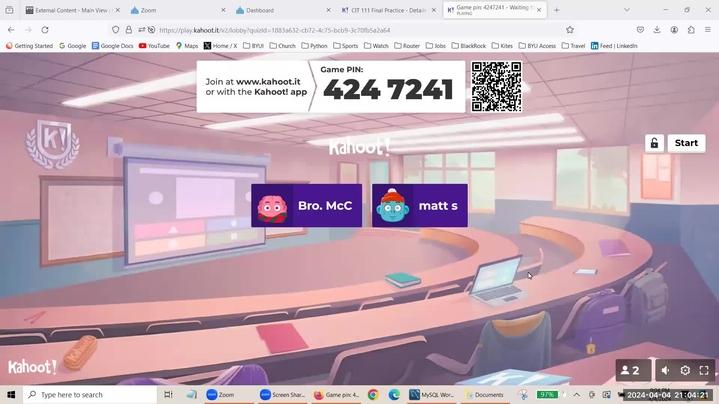Select player Bro. McC
This screenshot has width=719, height=404.
306,206
